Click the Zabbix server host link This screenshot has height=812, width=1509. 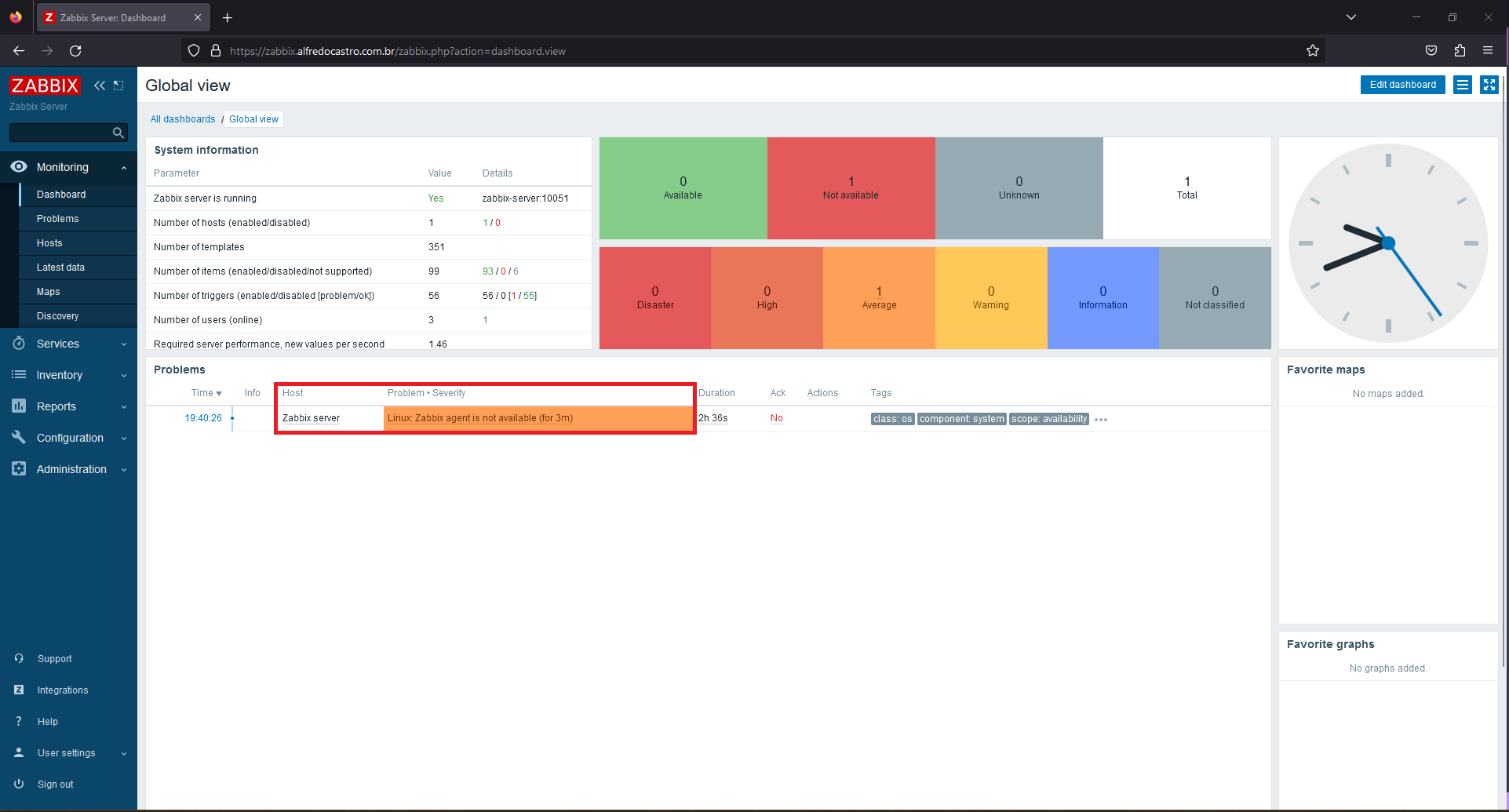click(x=311, y=418)
